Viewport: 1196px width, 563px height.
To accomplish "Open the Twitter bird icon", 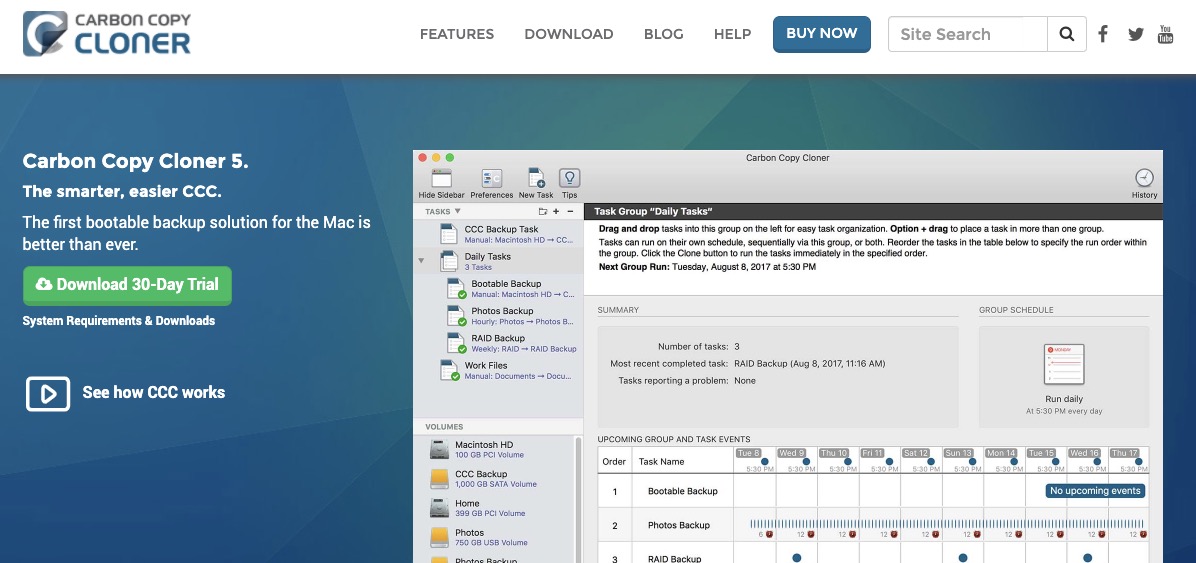I will point(1135,34).
